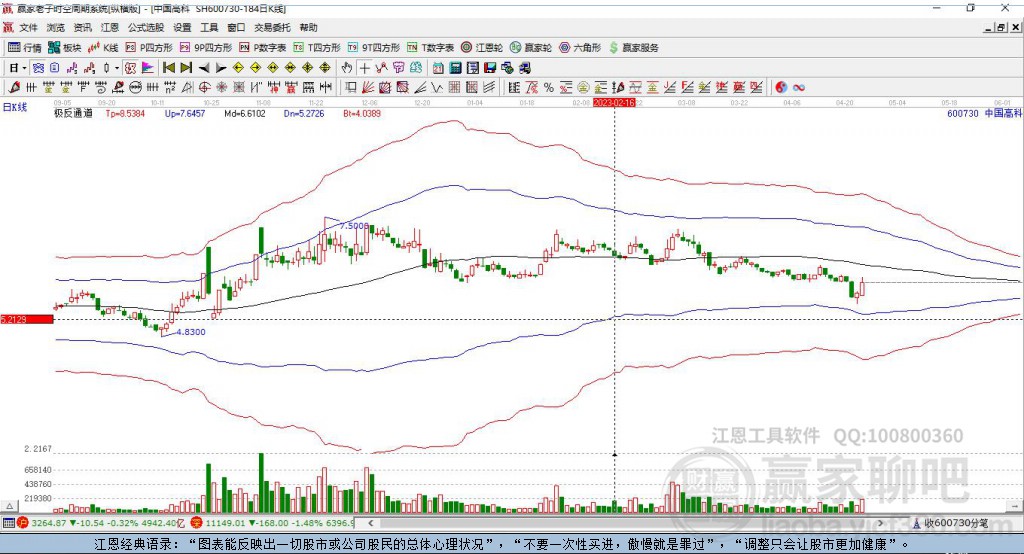This screenshot has height=554, width=1024.
Task: Open the 设置 menu
Action: click(x=182, y=27)
